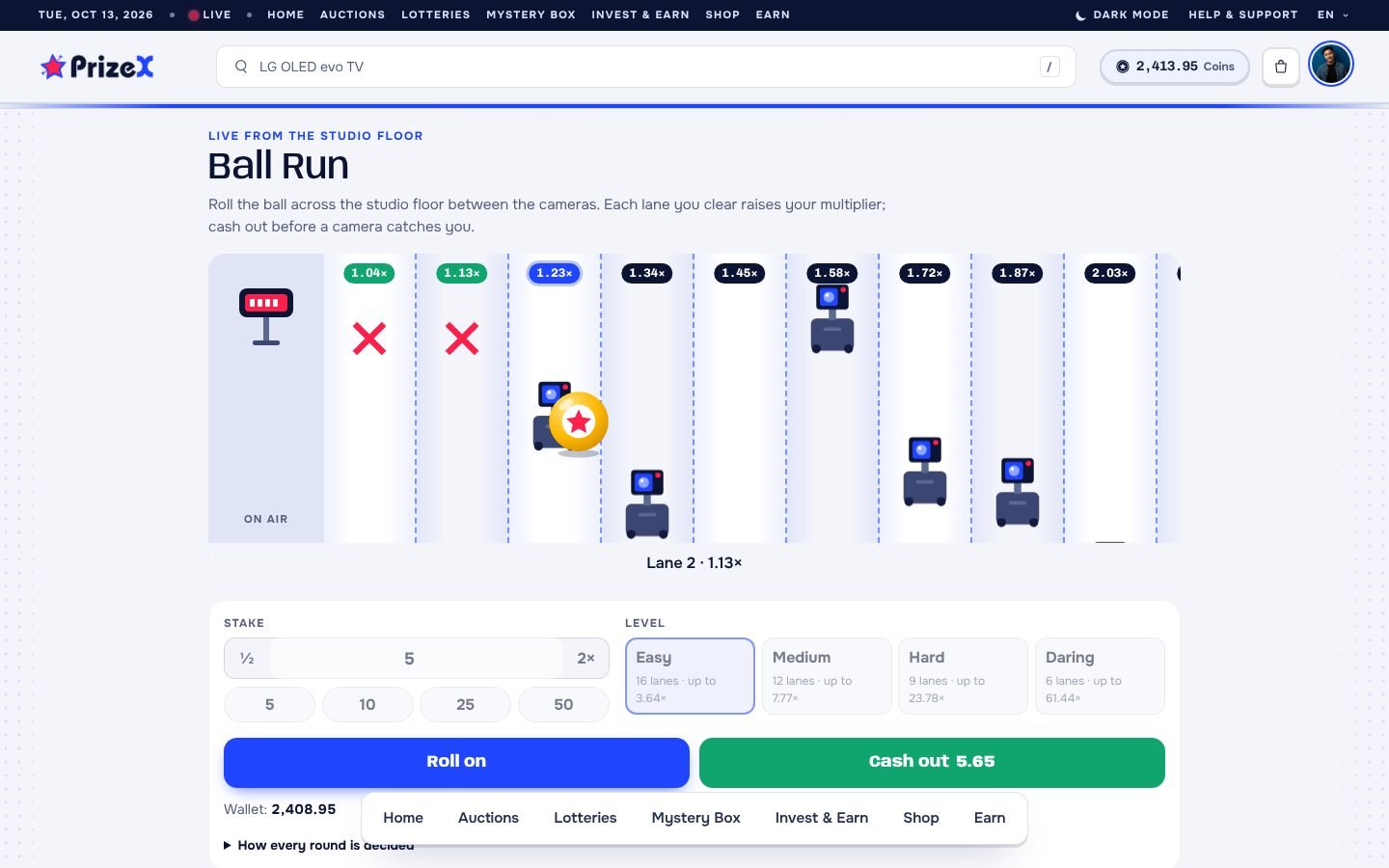
Task: Click the highlighted 1.23× multiplier badge
Action: tap(555, 273)
